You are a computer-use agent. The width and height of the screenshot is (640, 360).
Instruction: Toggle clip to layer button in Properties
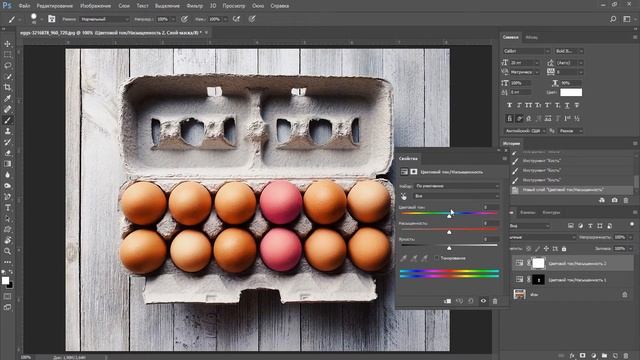447,301
